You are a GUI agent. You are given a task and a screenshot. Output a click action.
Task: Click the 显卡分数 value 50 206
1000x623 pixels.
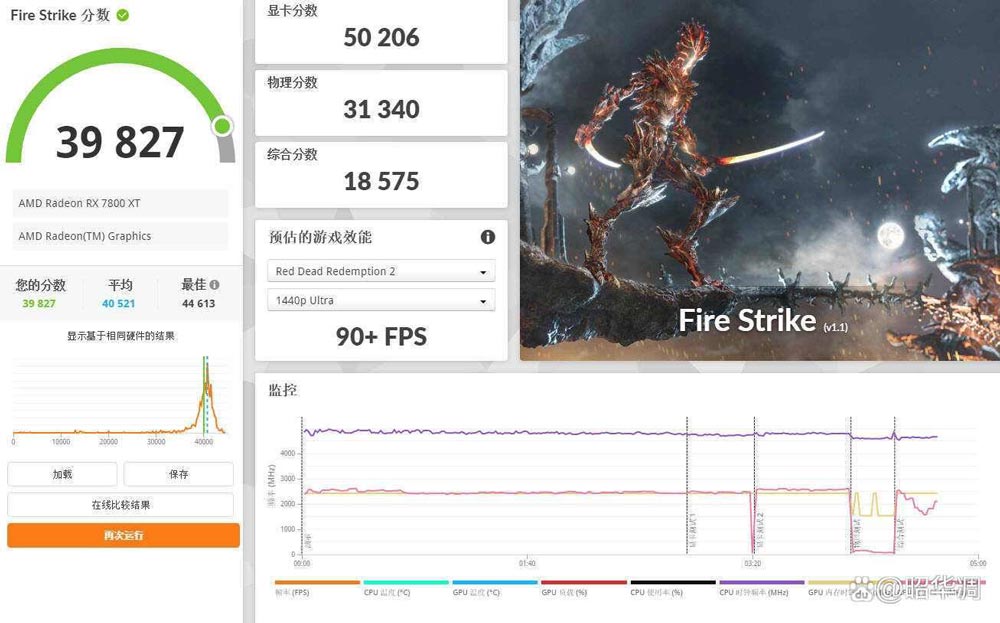(x=381, y=38)
